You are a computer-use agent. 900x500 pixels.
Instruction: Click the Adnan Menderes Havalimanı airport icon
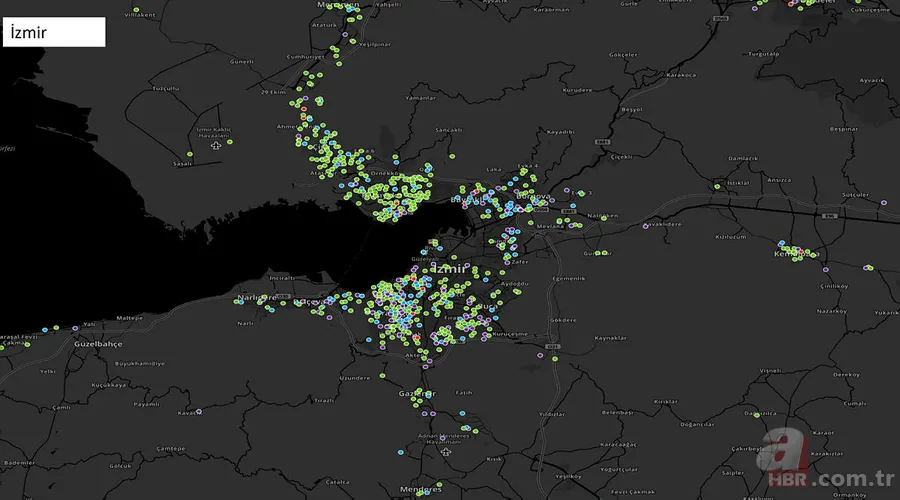[x=445, y=452]
